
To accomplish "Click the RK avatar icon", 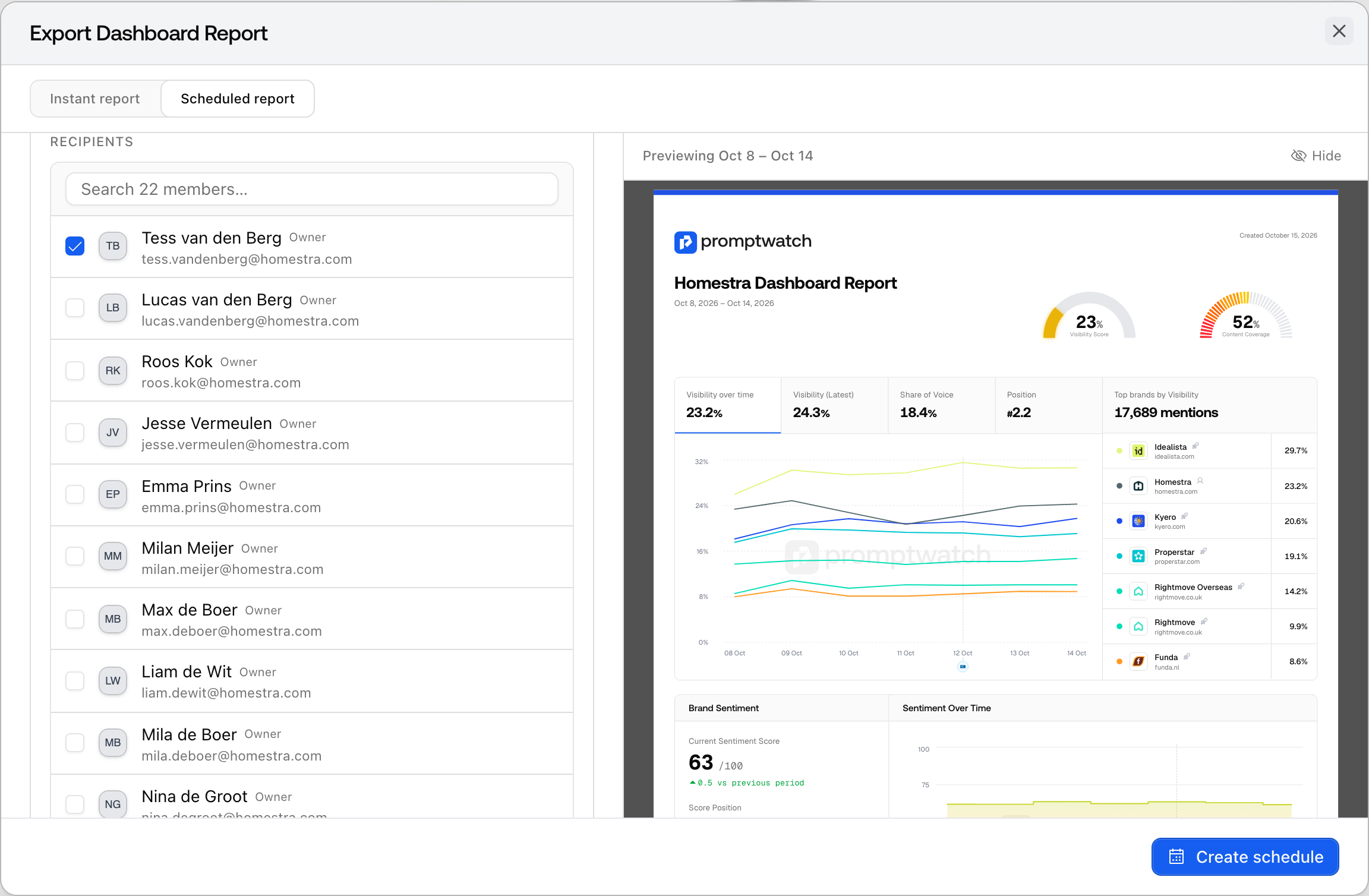I will click(x=113, y=371).
